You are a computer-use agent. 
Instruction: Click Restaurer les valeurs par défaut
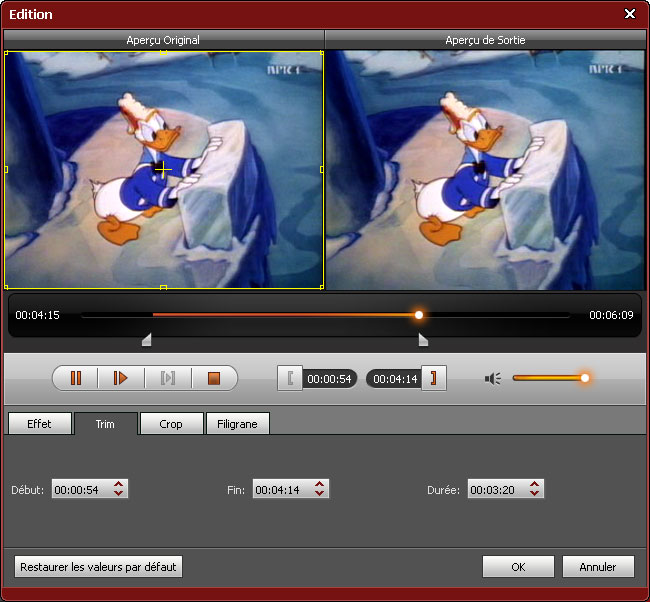coord(98,567)
